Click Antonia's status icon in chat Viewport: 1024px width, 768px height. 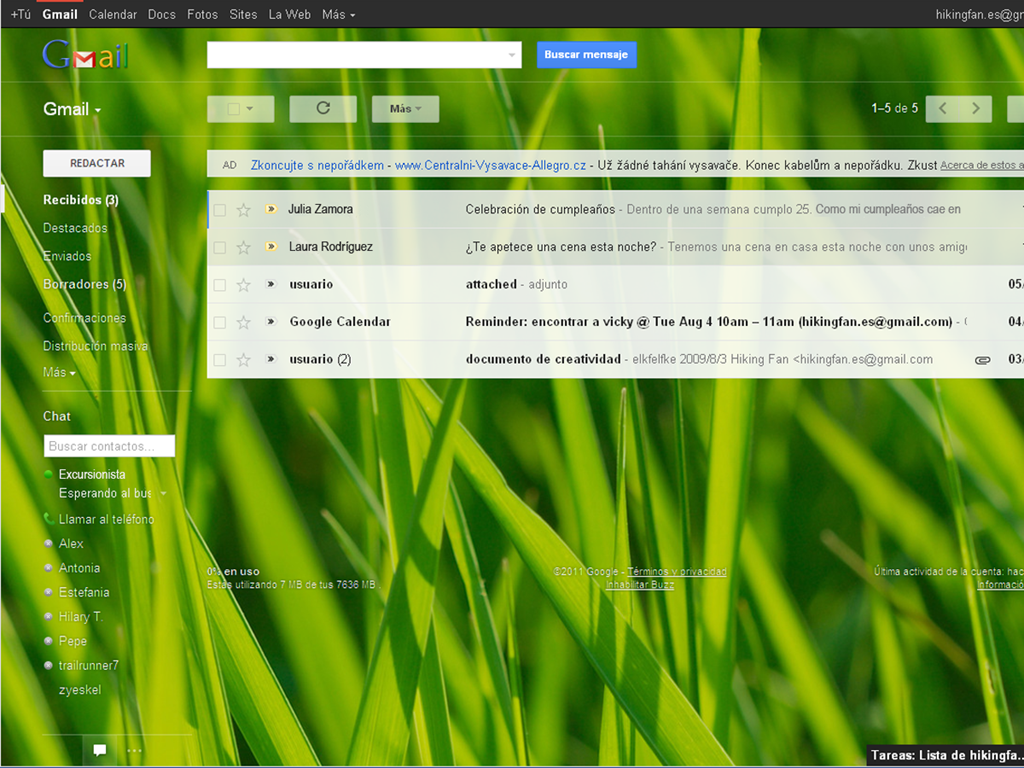click(x=48, y=568)
